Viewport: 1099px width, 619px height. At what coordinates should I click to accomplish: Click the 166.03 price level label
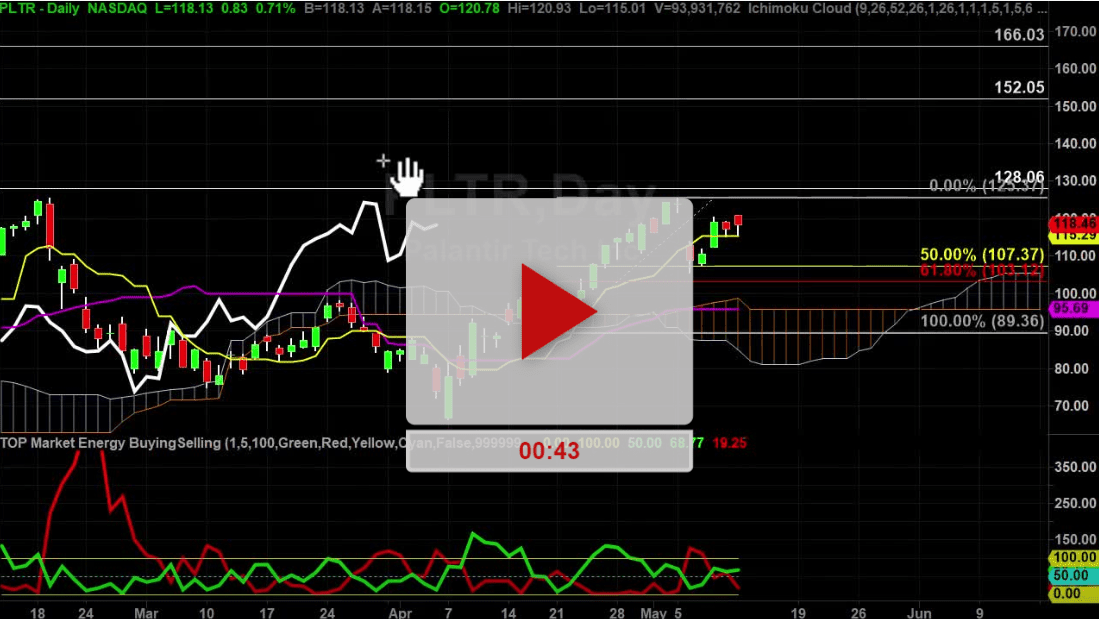[1019, 34]
